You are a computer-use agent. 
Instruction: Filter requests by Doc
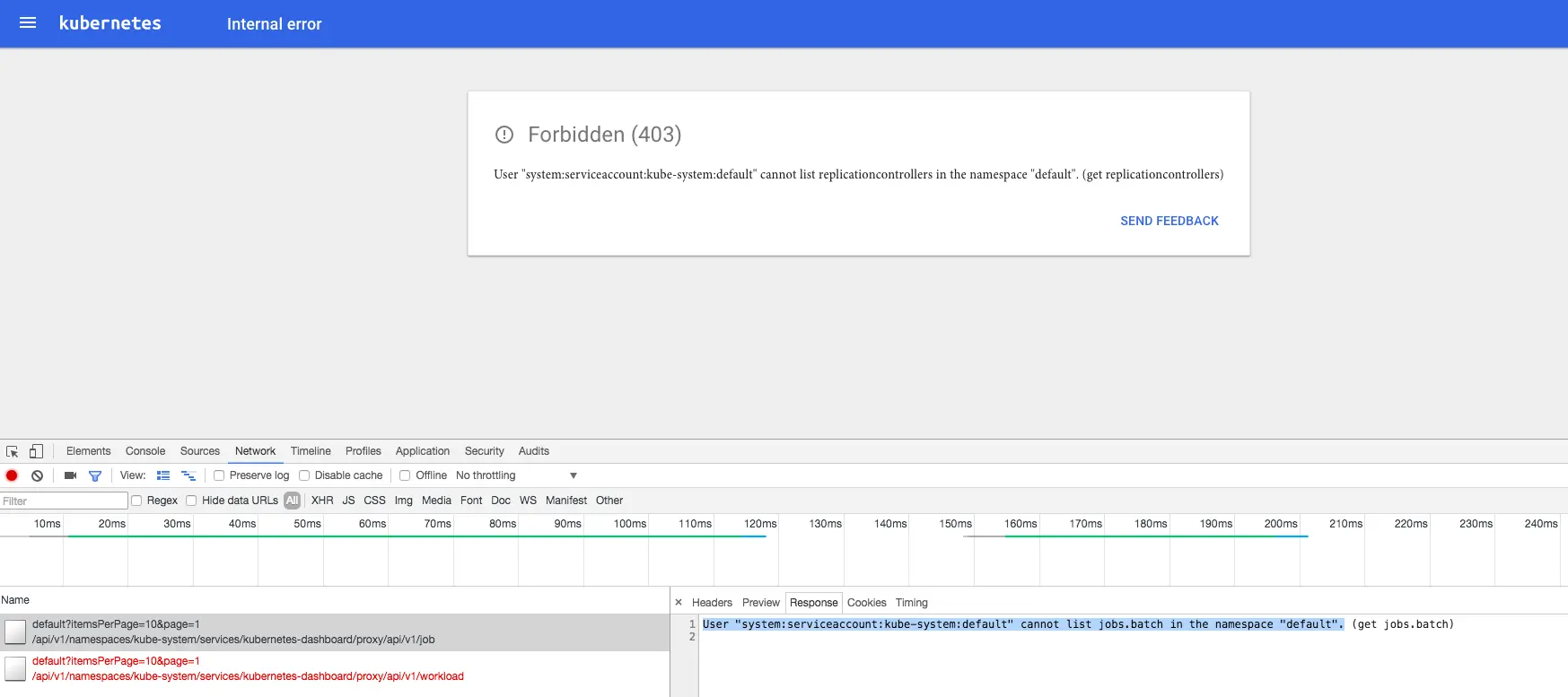pos(501,501)
